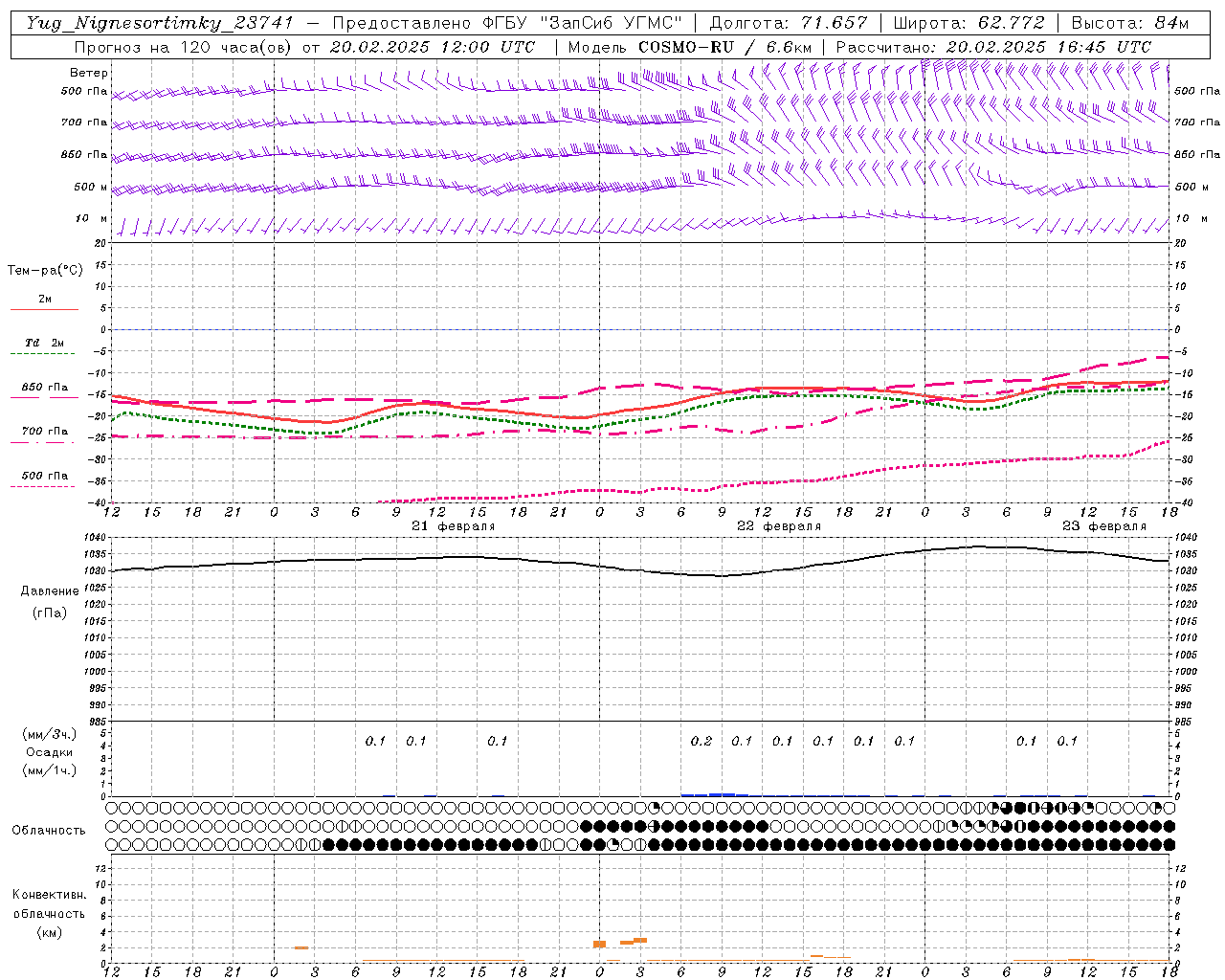Click the blue precipitation bar on 22 февраля
This screenshot has height=980, width=1225.
coord(714,794)
